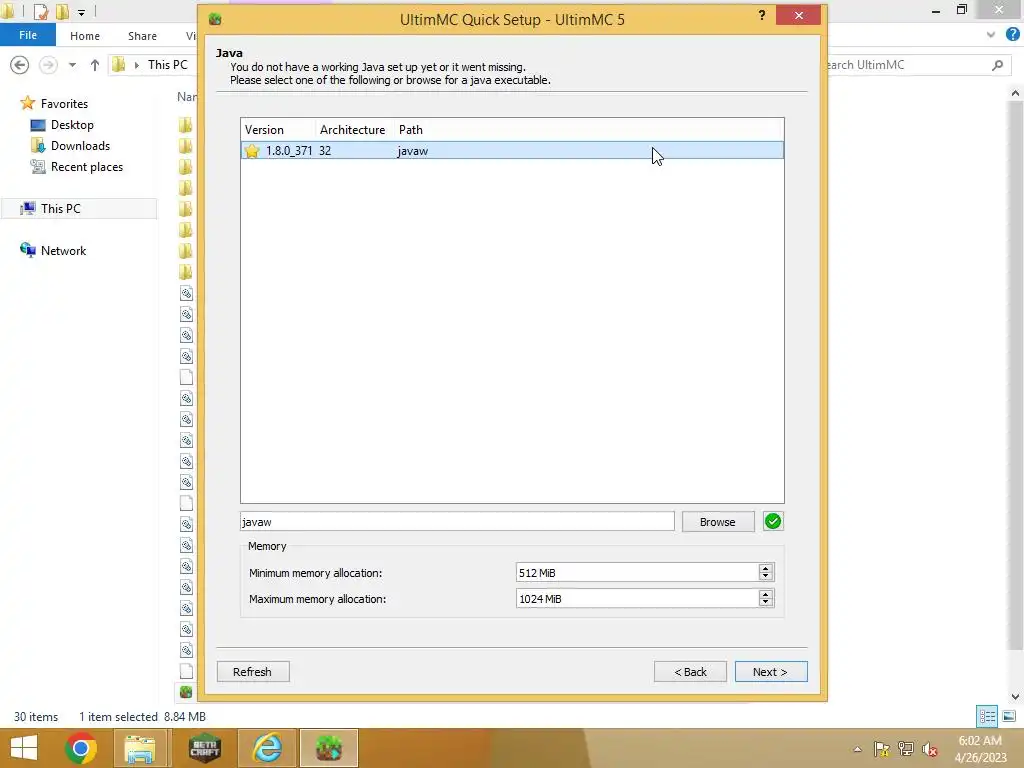Click the Explorer up-one-level arrow
The height and width of the screenshot is (768, 1024).
[x=95, y=65]
